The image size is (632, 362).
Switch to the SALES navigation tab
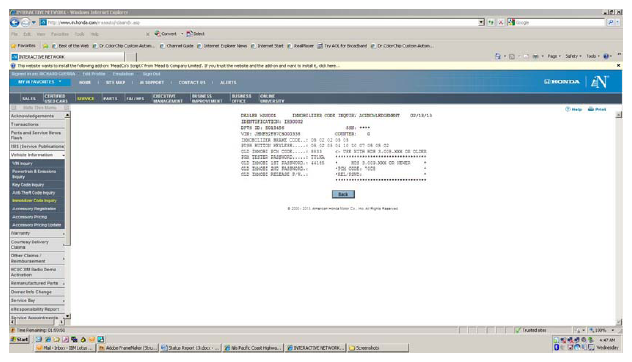(29, 98)
